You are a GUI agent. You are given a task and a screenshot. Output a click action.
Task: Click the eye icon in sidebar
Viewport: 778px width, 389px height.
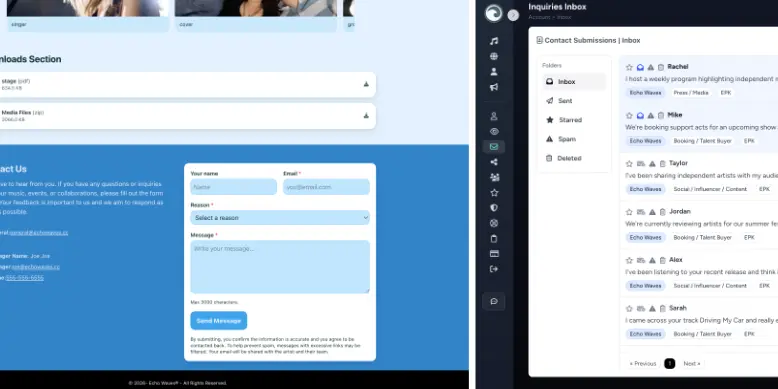click(x=494, y=131)
